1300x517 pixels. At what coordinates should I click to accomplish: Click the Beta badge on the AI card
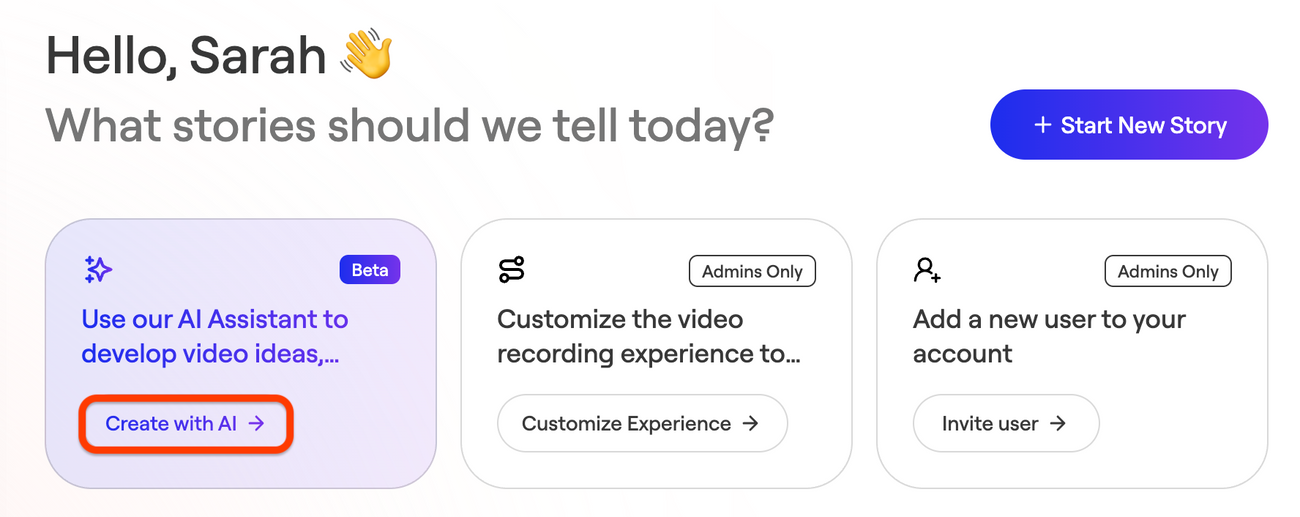(370, 270)
